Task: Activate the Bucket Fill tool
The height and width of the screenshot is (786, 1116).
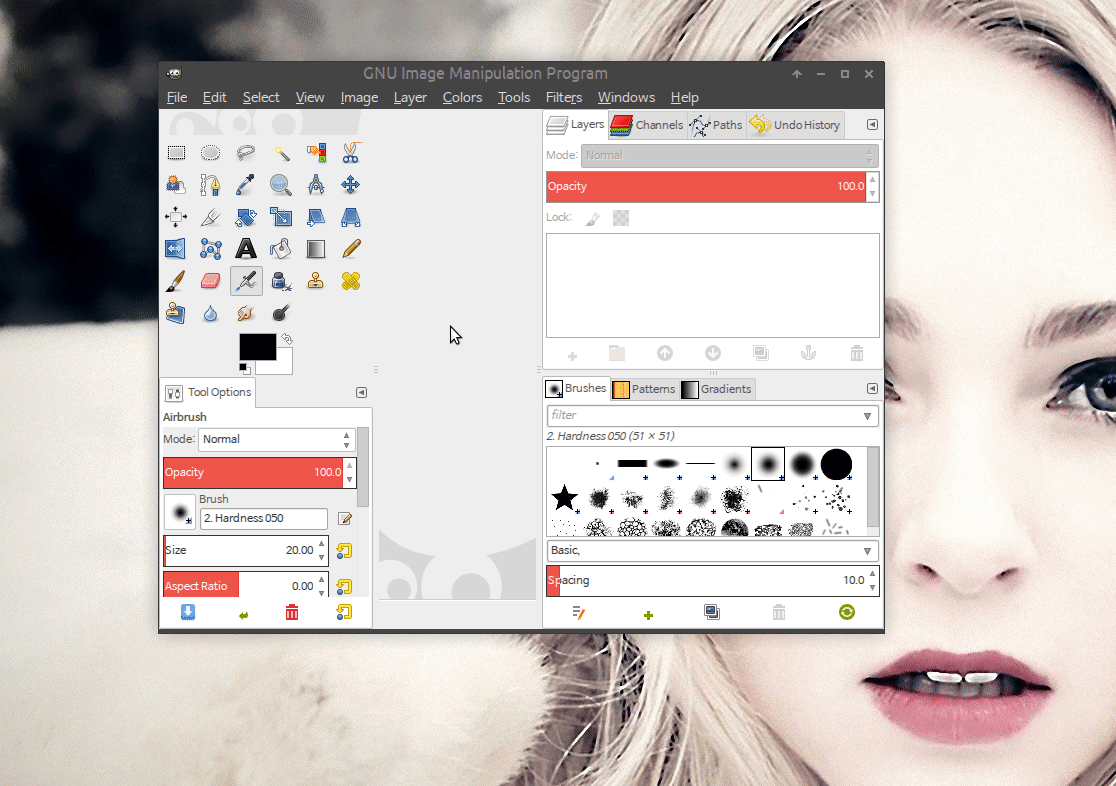Action: [281, 248]
